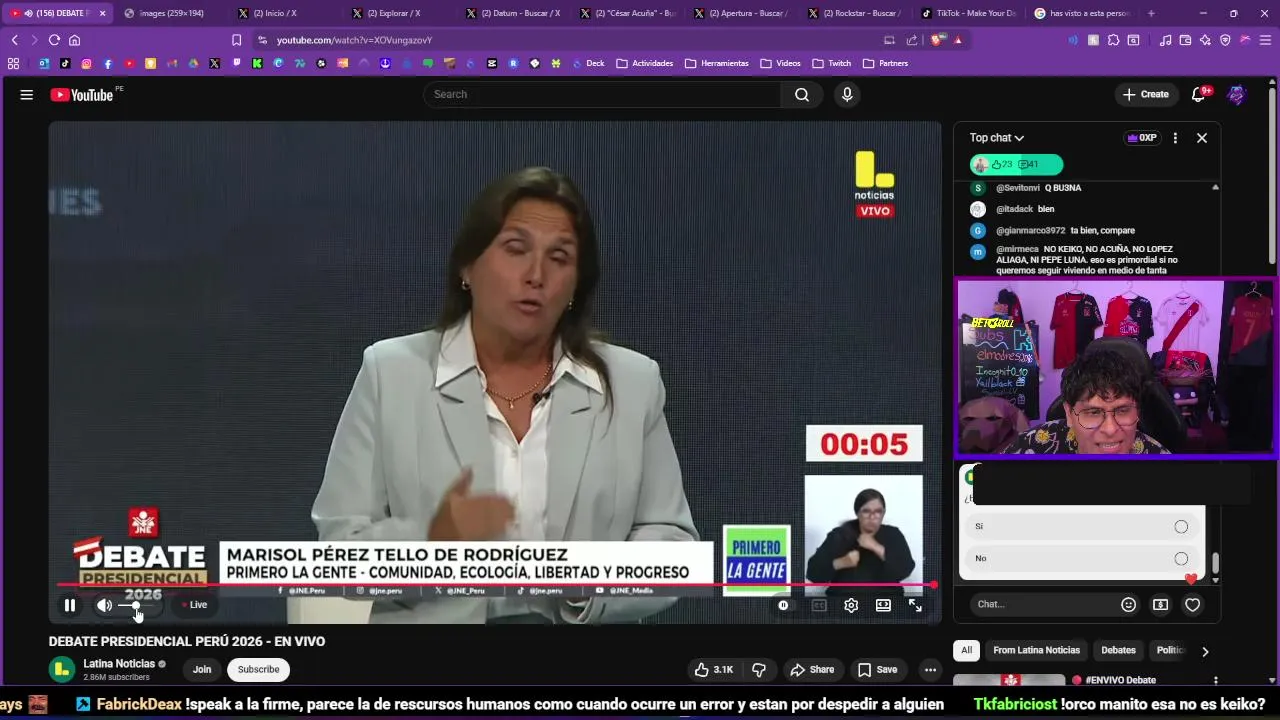The width and height of the screenshot is (1280, 720).
Task: Bookmark this page
Action: tap(236, 40)
